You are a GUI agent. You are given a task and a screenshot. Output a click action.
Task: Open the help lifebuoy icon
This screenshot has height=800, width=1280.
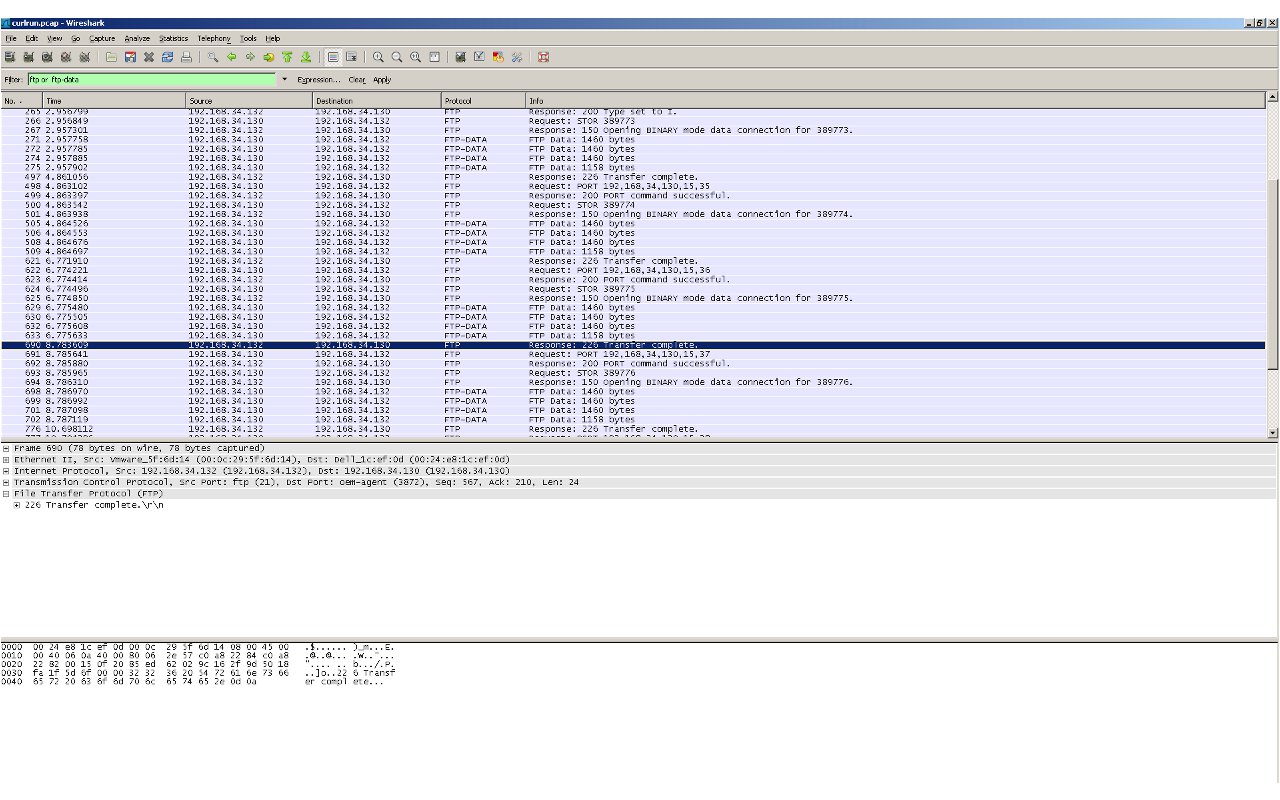[x=543, y=57]
